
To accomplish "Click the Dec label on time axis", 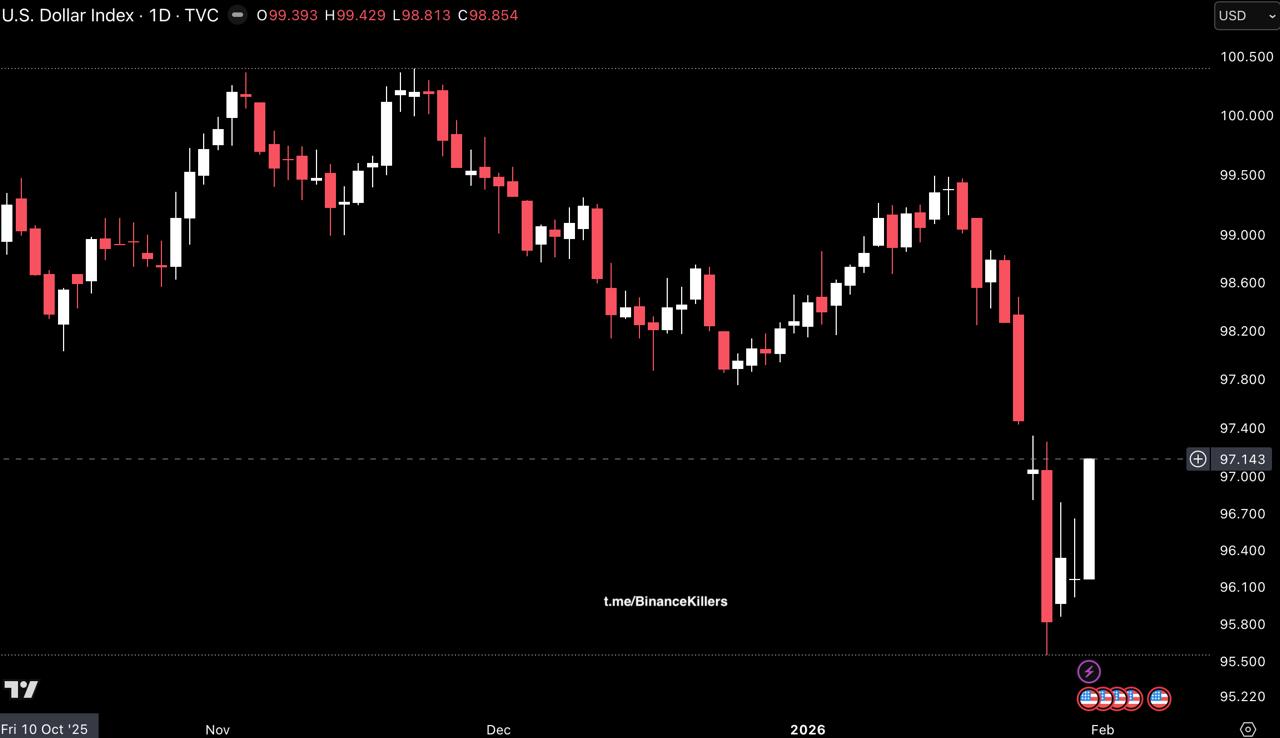I will coord(498,729).
